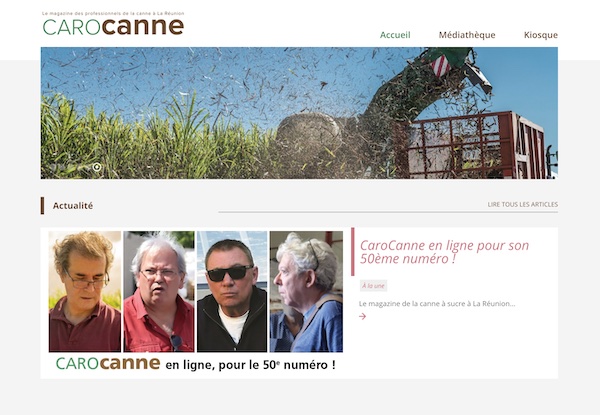Click the red trailer in the banner photo
Viewport: 600px width, 415px height.
pos(476,145)
